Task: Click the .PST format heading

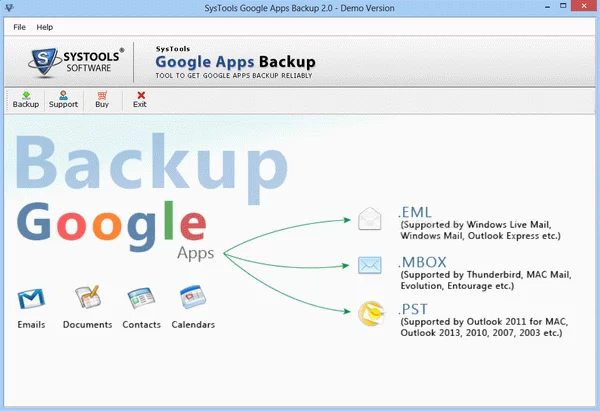Action: [x=413, y=309]
